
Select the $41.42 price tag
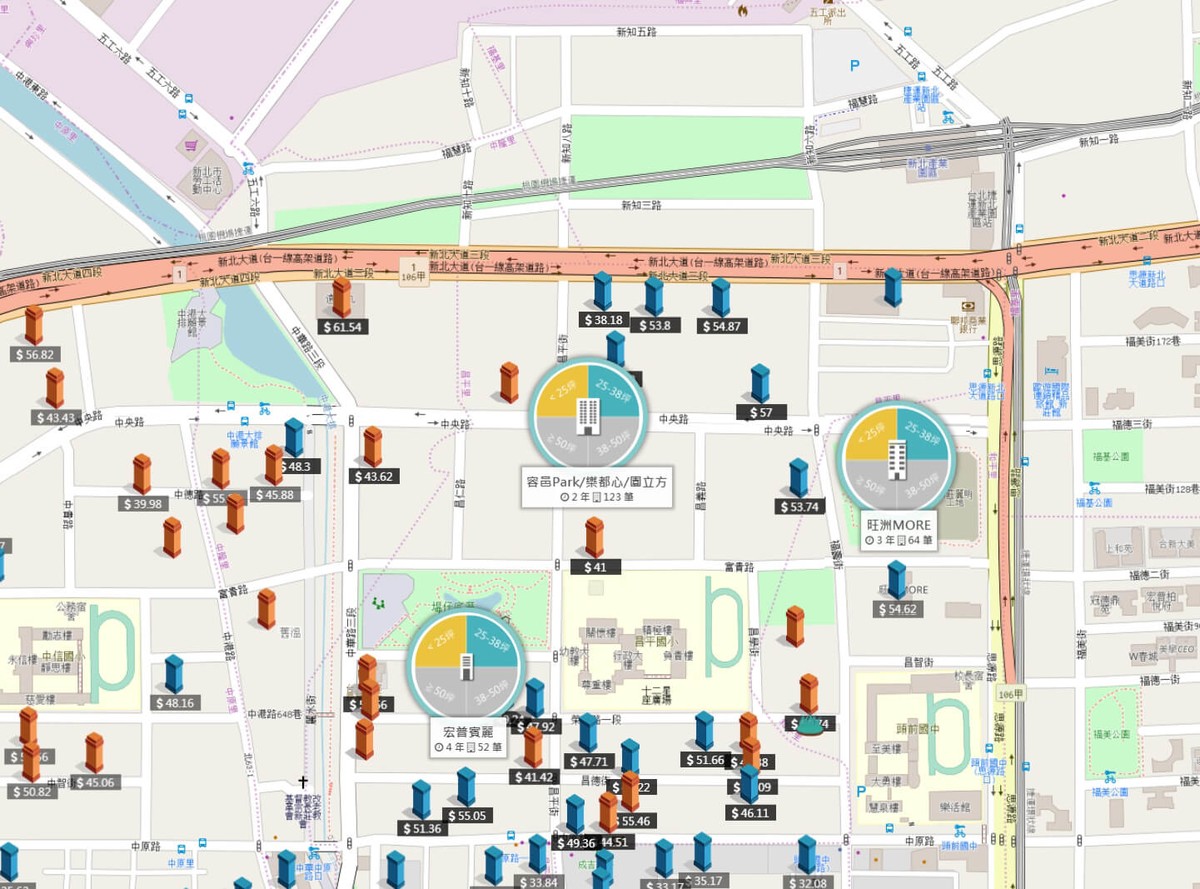point(533,777)
